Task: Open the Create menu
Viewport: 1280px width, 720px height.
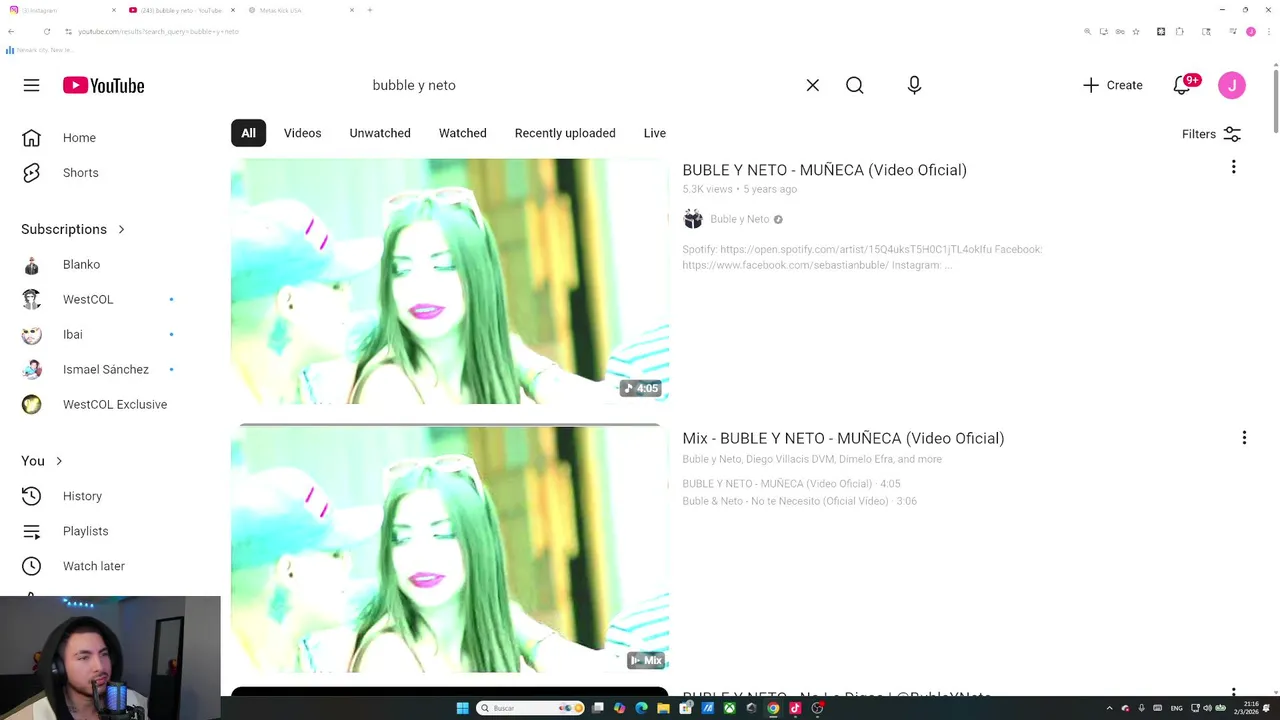Action: pyautogui.click(x=1112, y=85)
